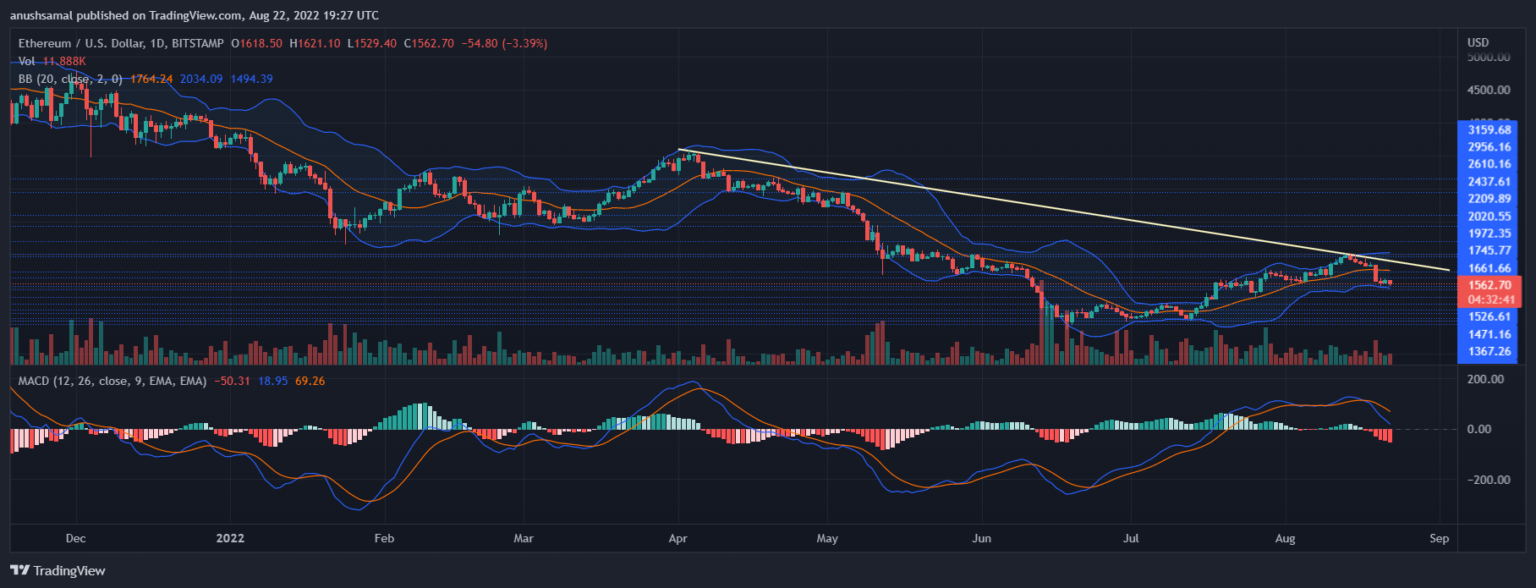Click the 5000.00 price axis tick
1536x588 pixels.
(x=1488, y=57)
